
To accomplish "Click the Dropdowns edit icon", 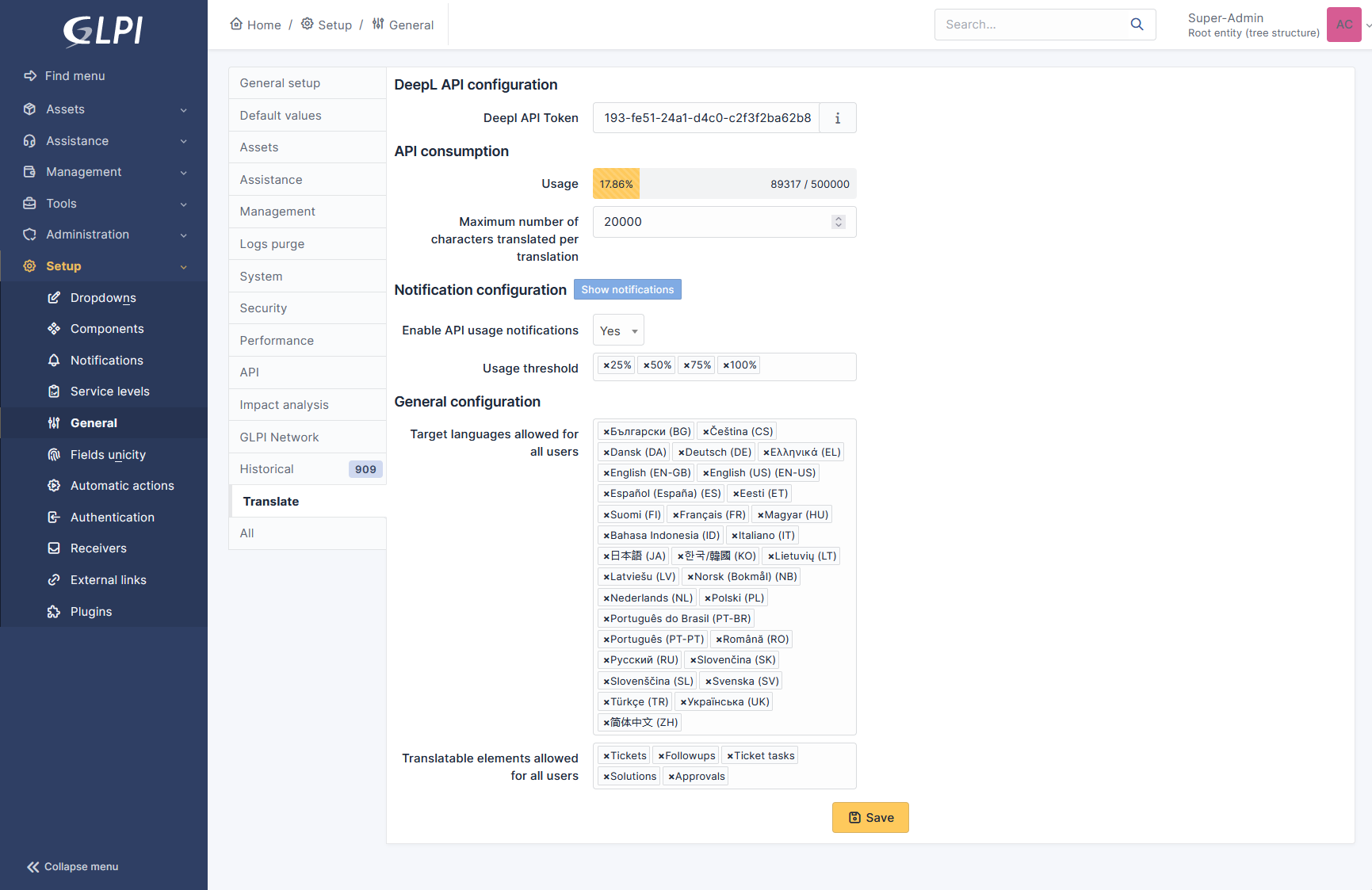I will pyautogui.click(x=54, y=298).
